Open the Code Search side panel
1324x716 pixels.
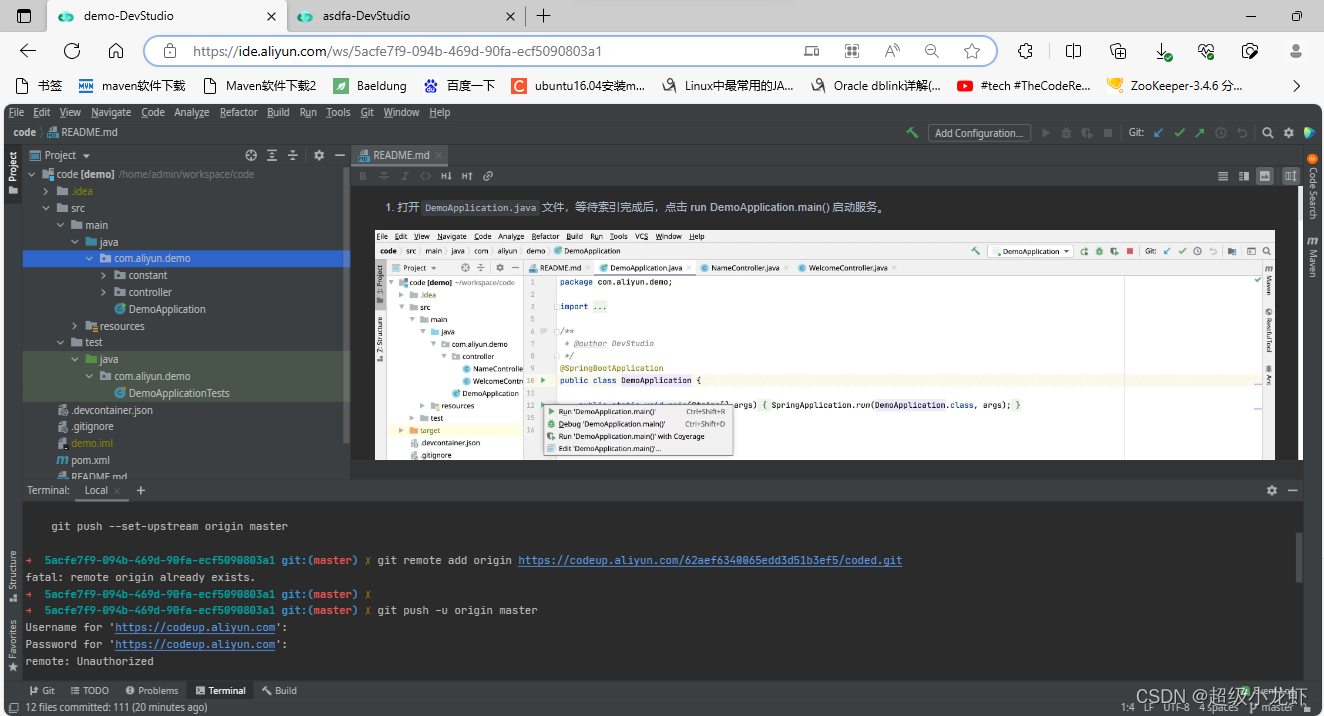tap(1312, 187)
